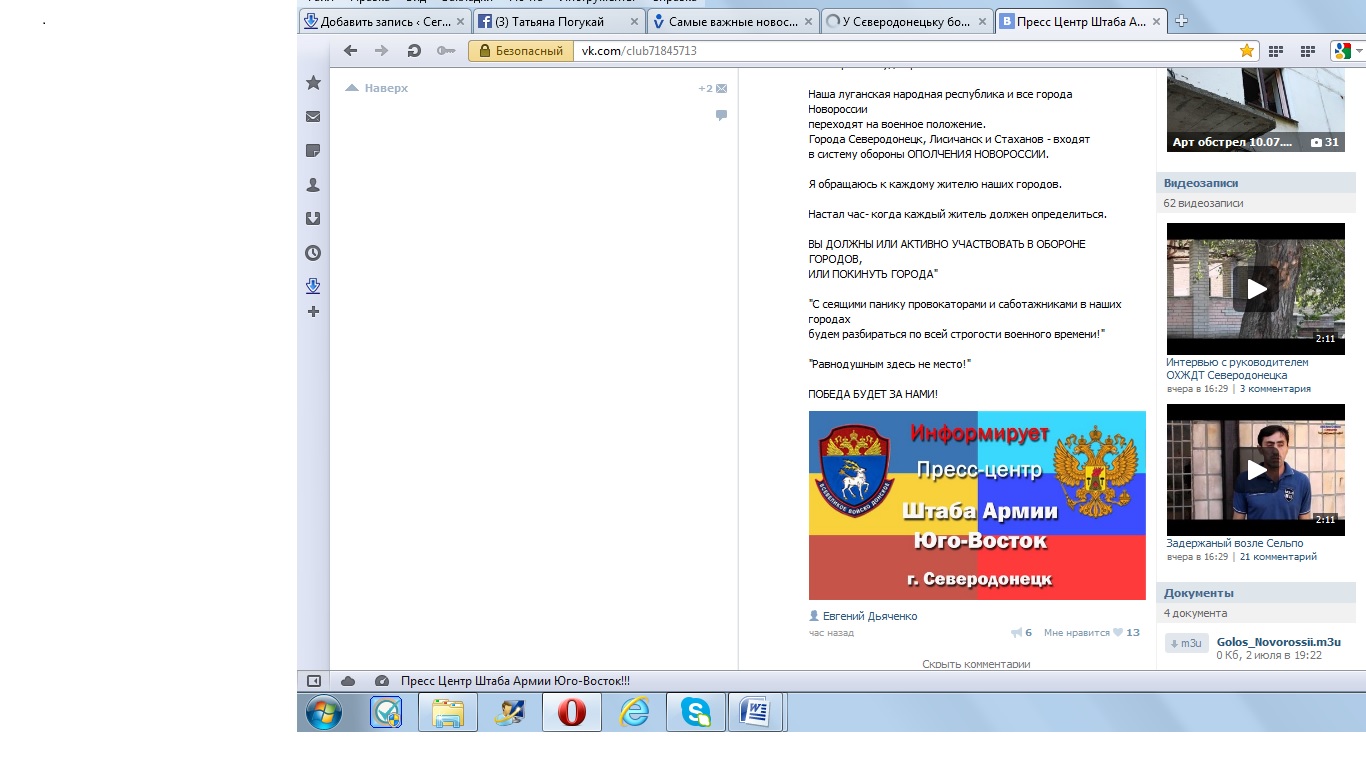Open the mail panel in Opera sidebar
The width and height of the screenshot is (1366, 768).
click(313, 117)
